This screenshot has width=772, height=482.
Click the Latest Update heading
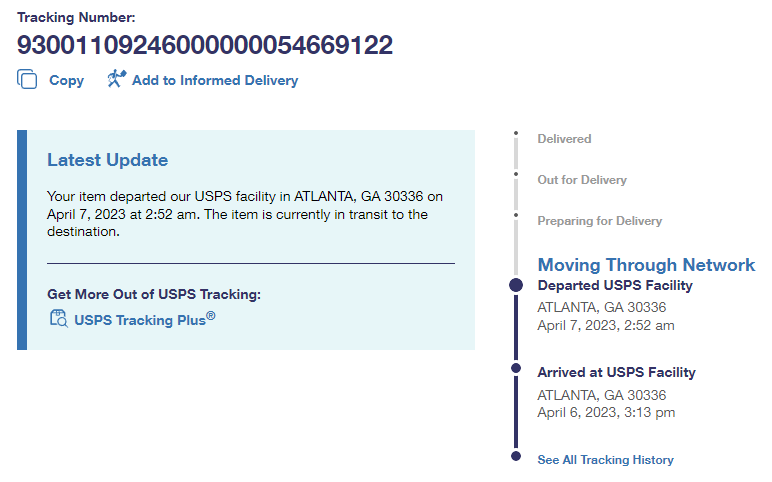click(107, 160)
